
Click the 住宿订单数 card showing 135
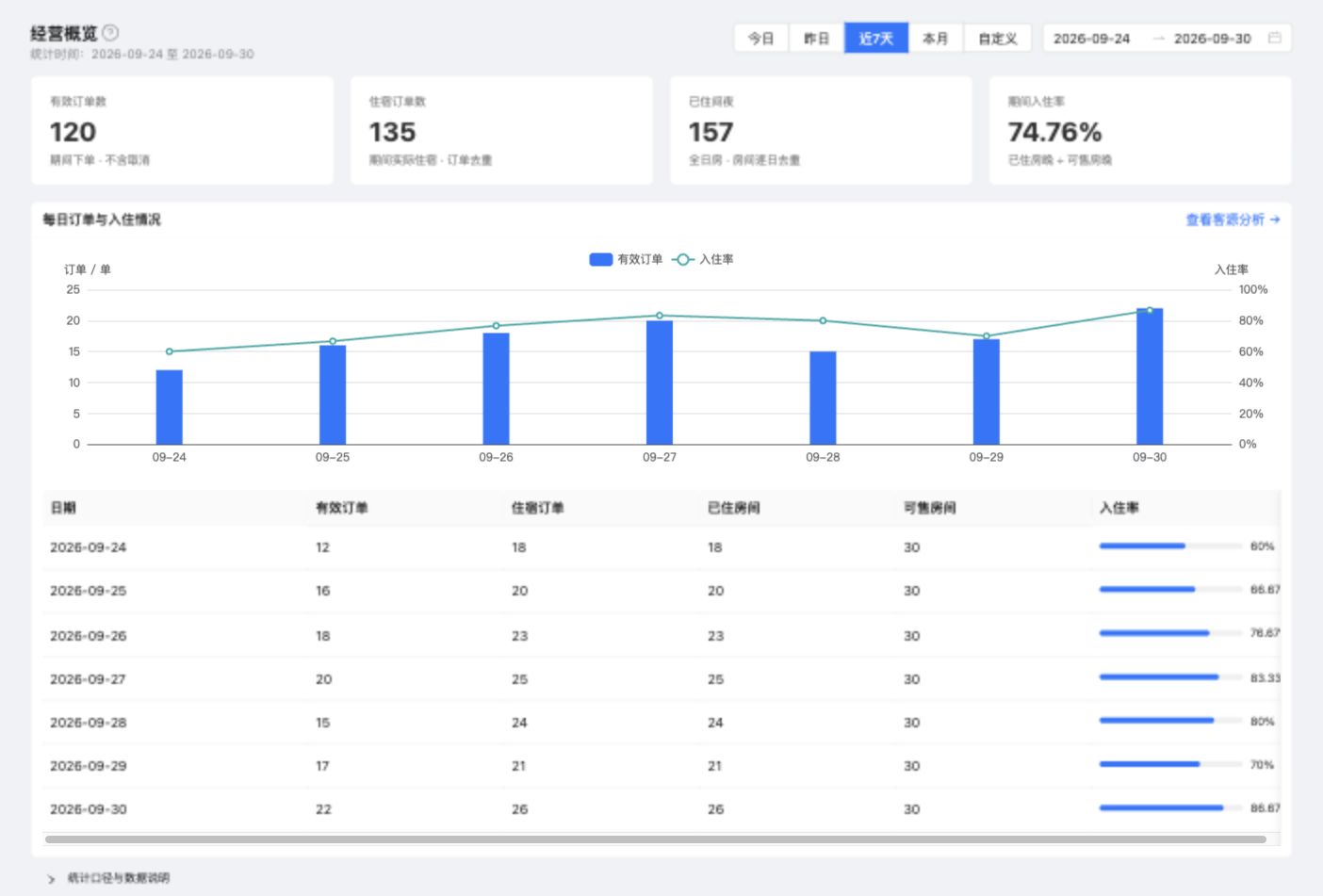502,131
